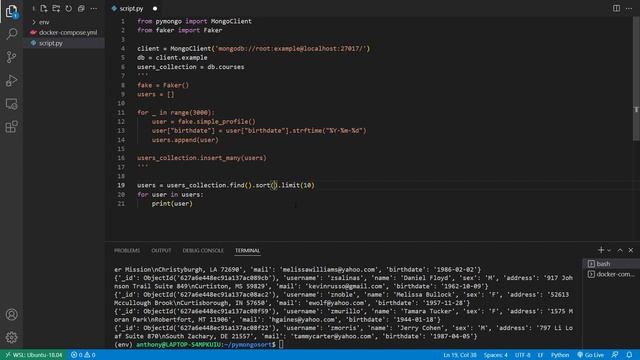Select Python language mode
Viewport: 640px width, 360px height.
[x=560, y=355]
